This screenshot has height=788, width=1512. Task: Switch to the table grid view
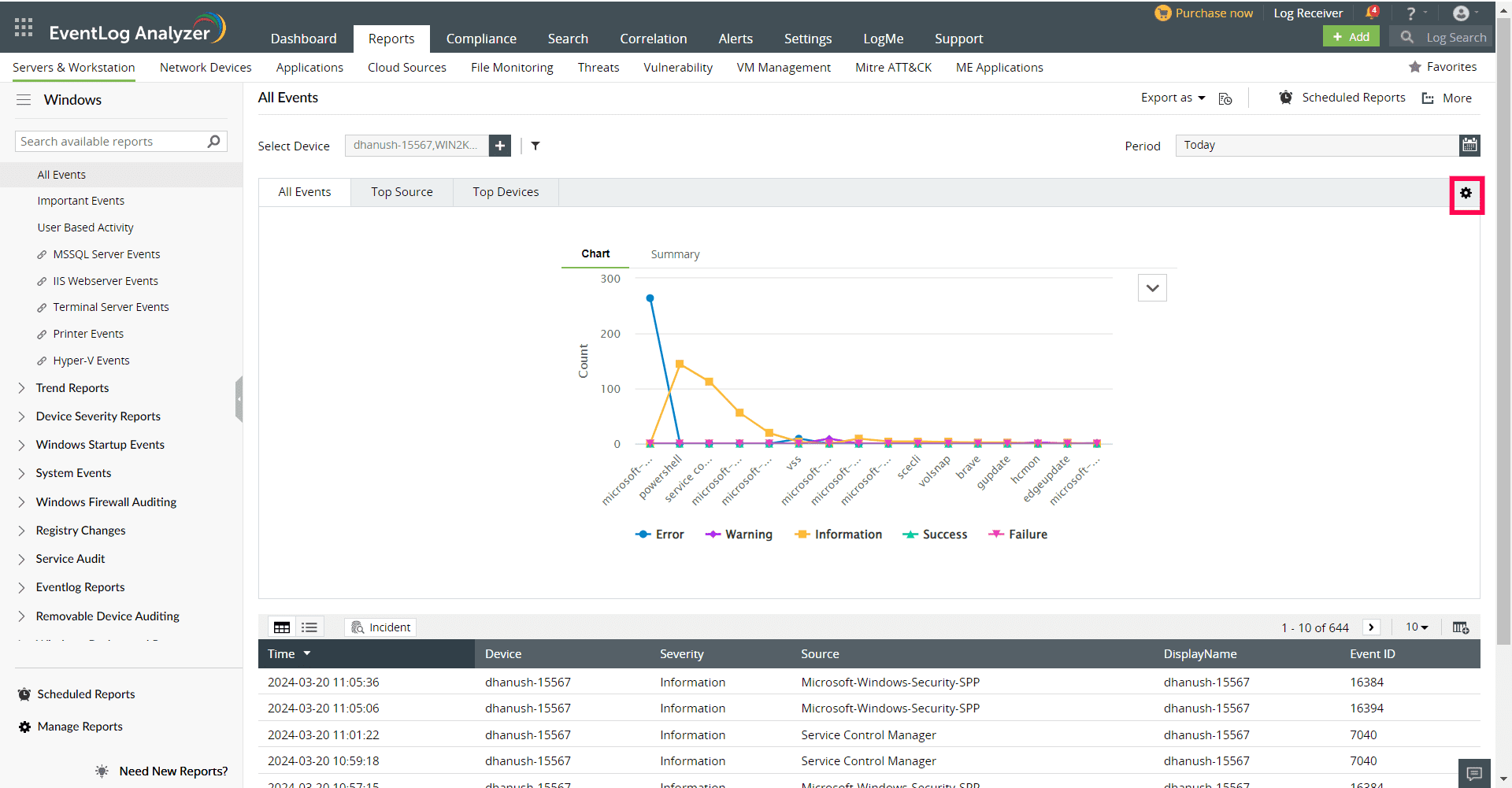282,627
